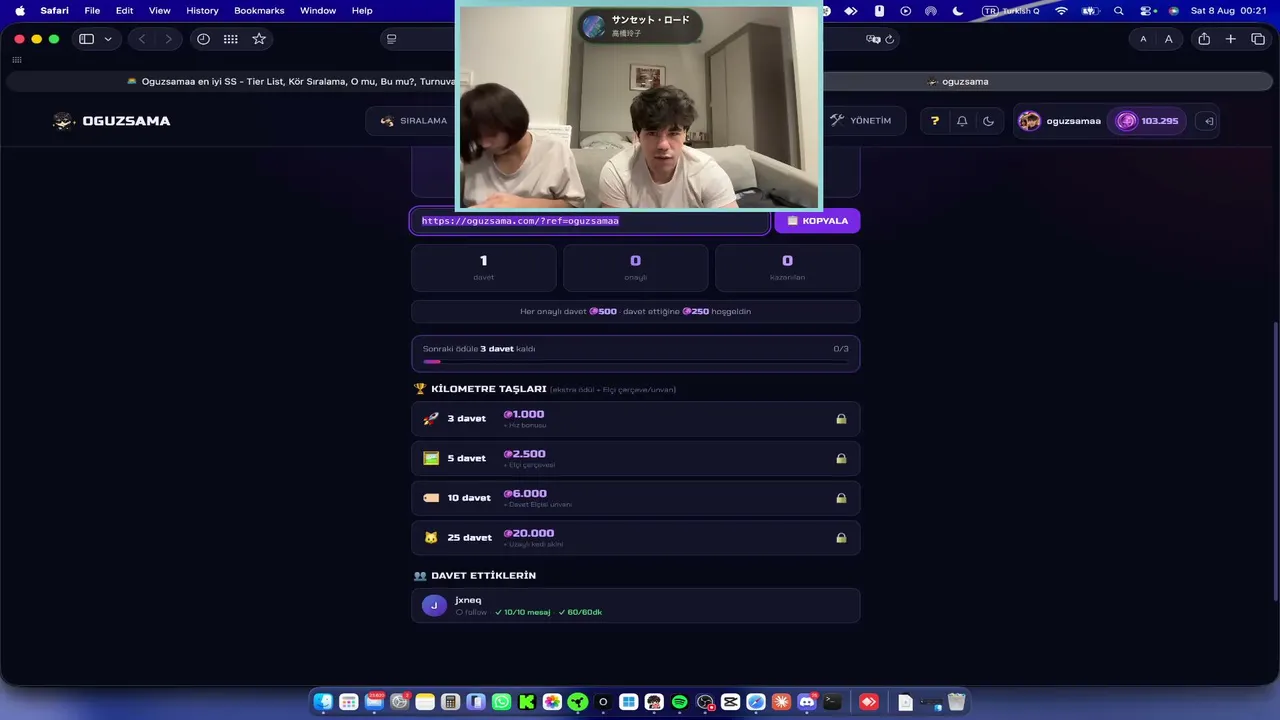This screenshot has height=720, width=1280.
Task: Open the YÖNETİM navigation item
Action: click(x=861, y=121)
